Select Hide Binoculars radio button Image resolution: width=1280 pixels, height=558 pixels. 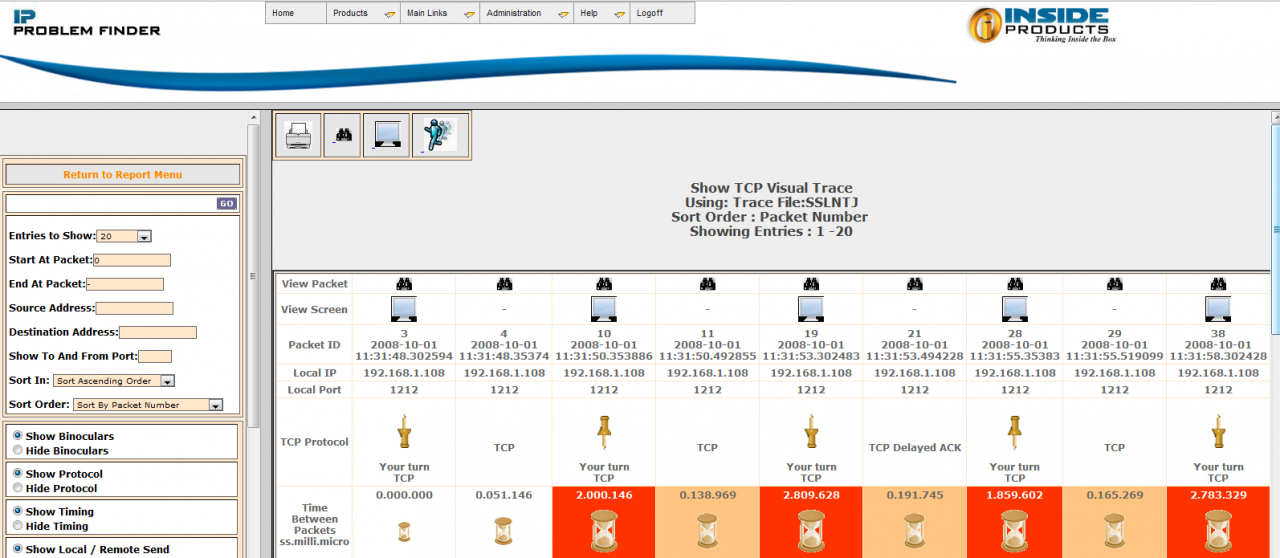coord(18,451)
